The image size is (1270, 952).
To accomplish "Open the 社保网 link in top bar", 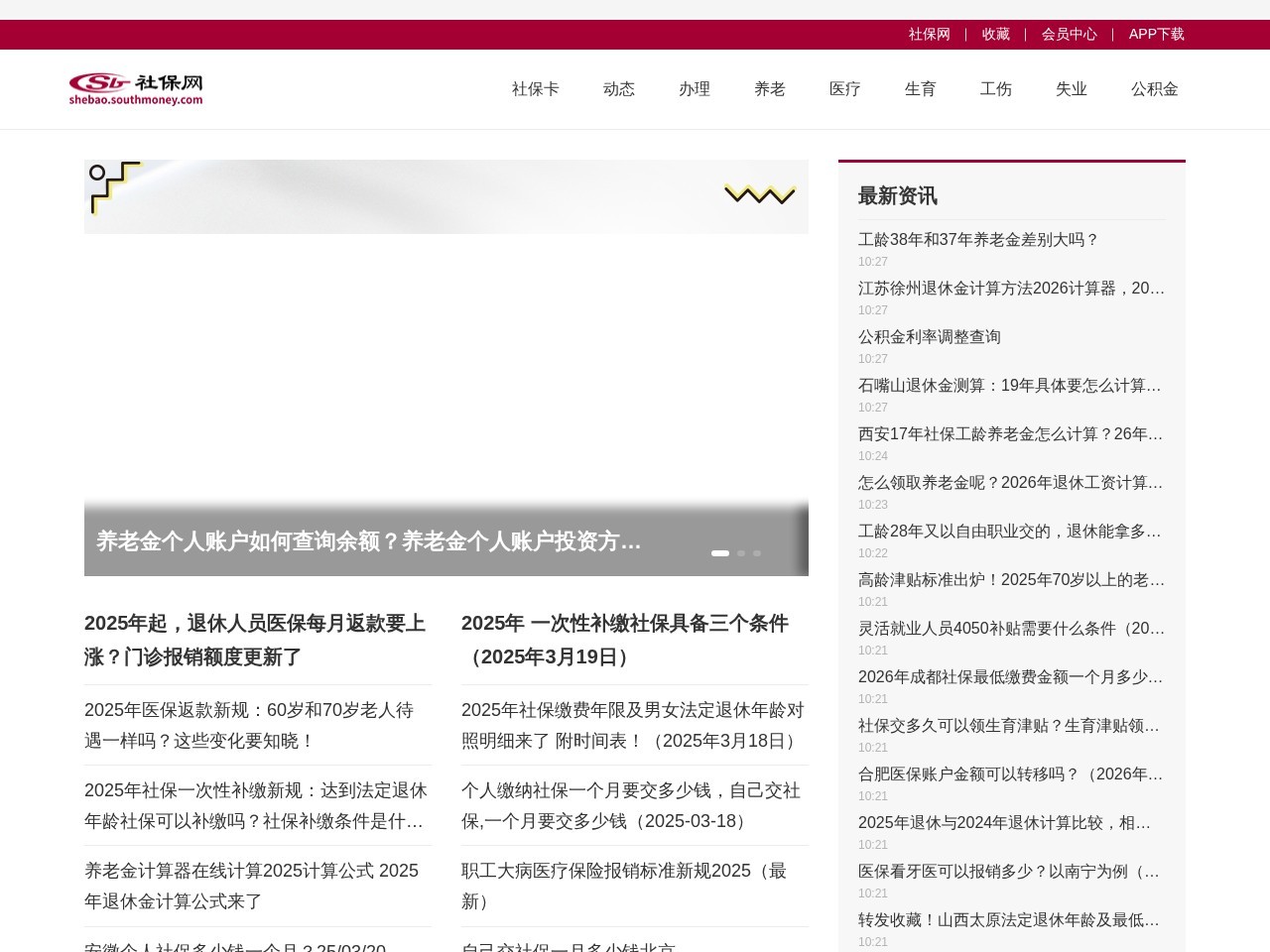I will 930,34.
